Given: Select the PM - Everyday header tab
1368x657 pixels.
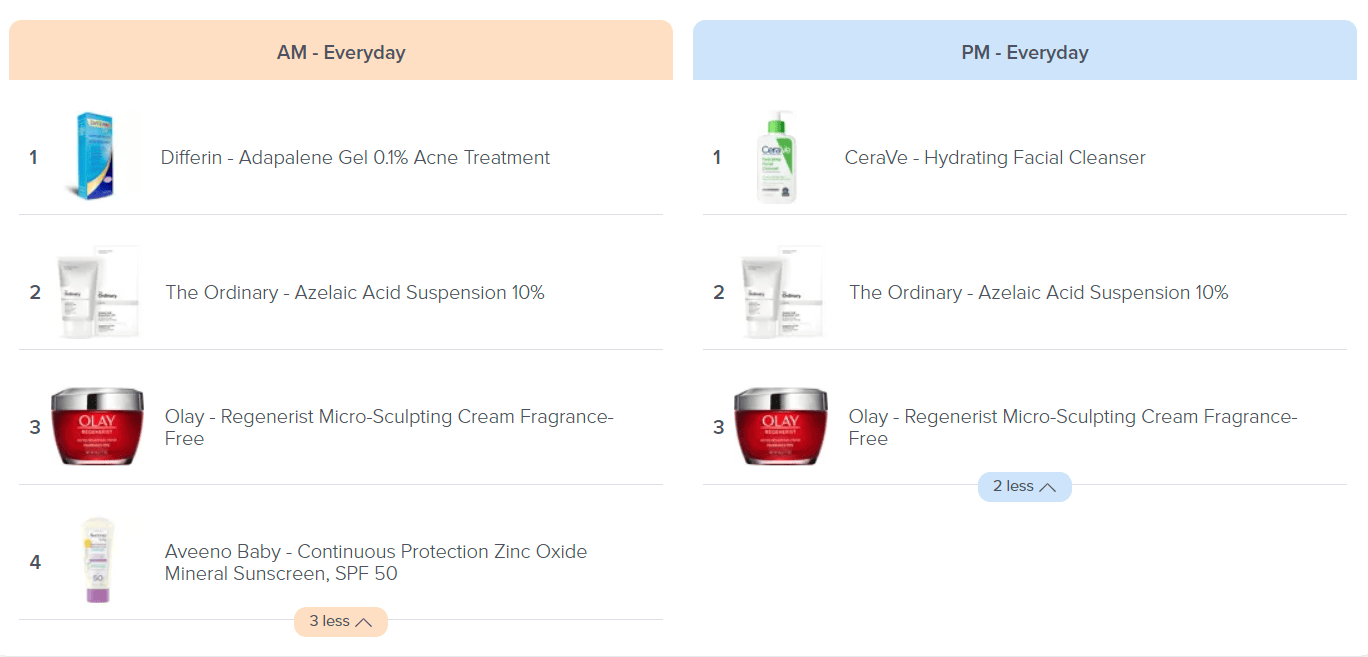Looking at the screenshot, I should [x=1024, y=52].
